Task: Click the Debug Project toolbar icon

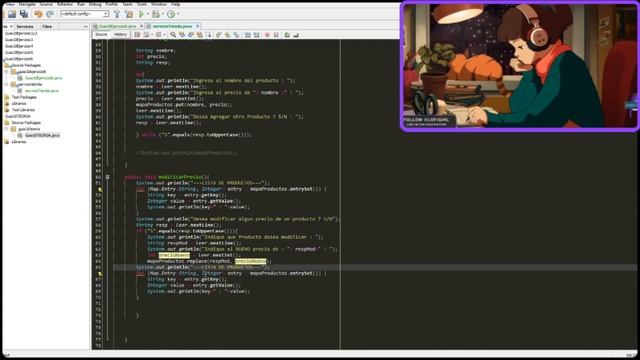Action: (155, 14)
